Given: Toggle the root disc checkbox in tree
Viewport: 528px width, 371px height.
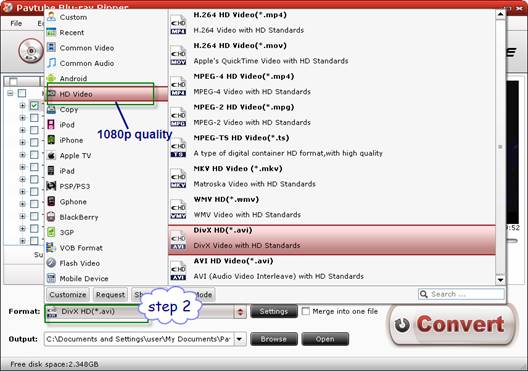Looking at the screenshot, I should [22, 93].
